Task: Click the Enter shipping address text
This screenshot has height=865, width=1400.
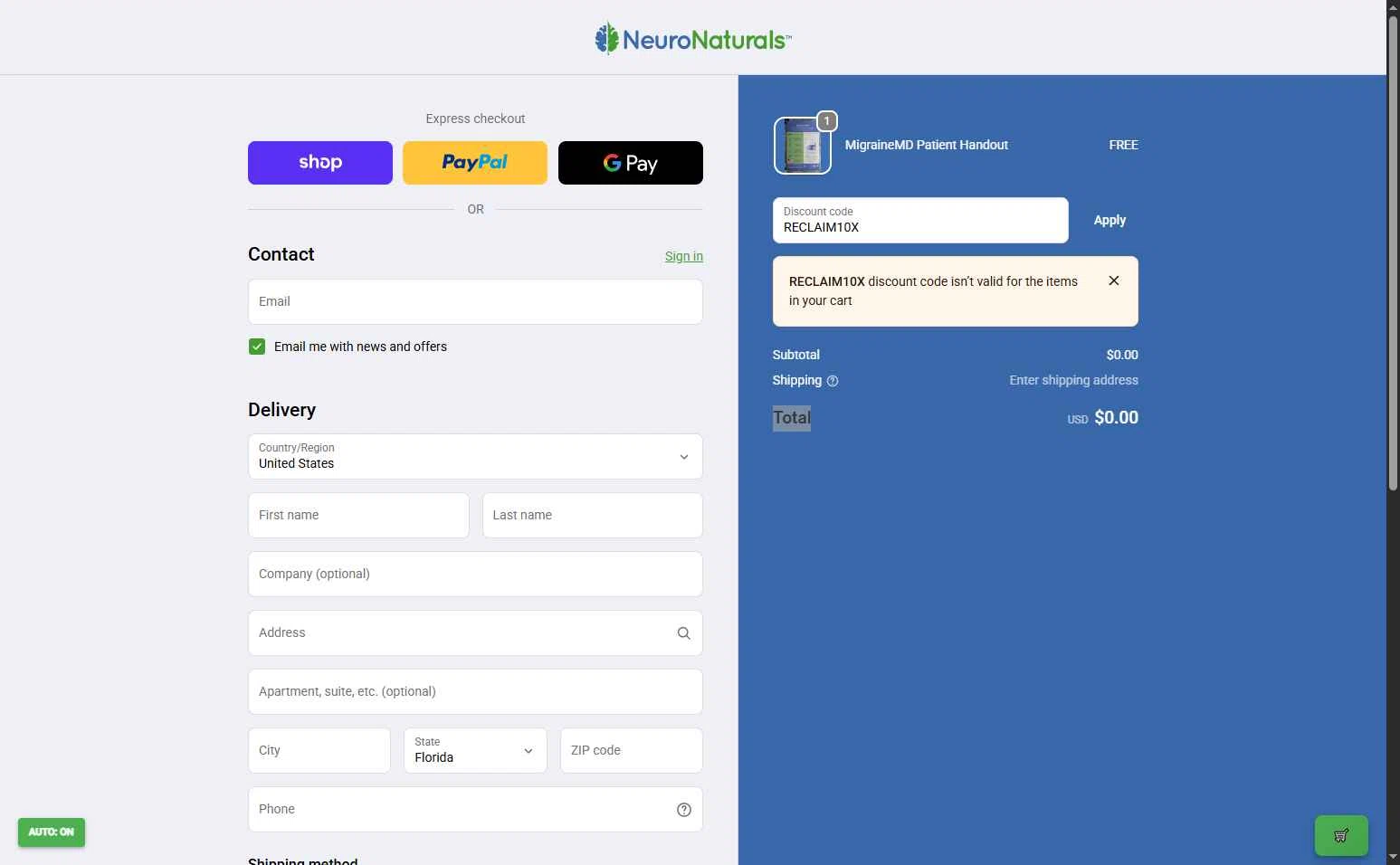Action: pos(1073,380)
